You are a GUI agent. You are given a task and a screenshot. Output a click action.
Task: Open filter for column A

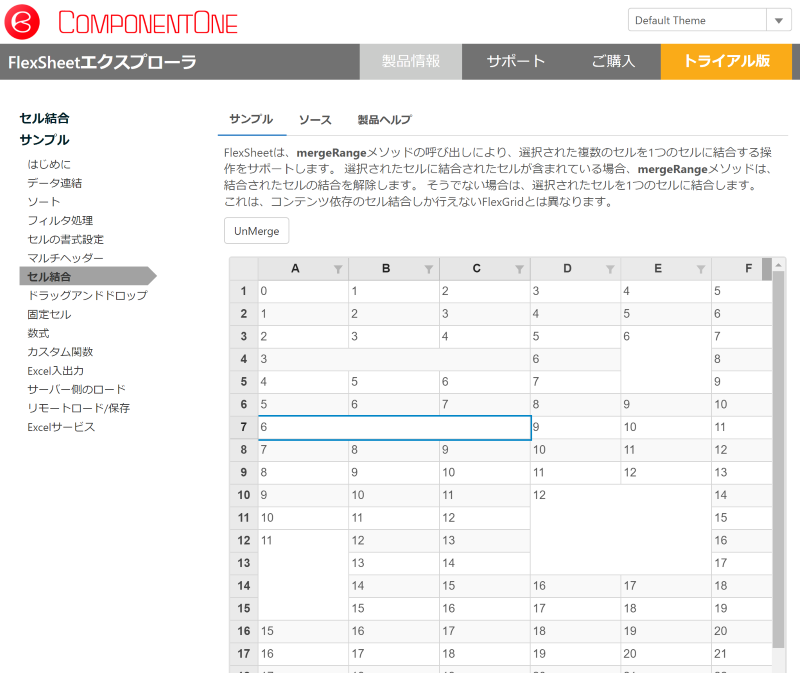[338, 269]
